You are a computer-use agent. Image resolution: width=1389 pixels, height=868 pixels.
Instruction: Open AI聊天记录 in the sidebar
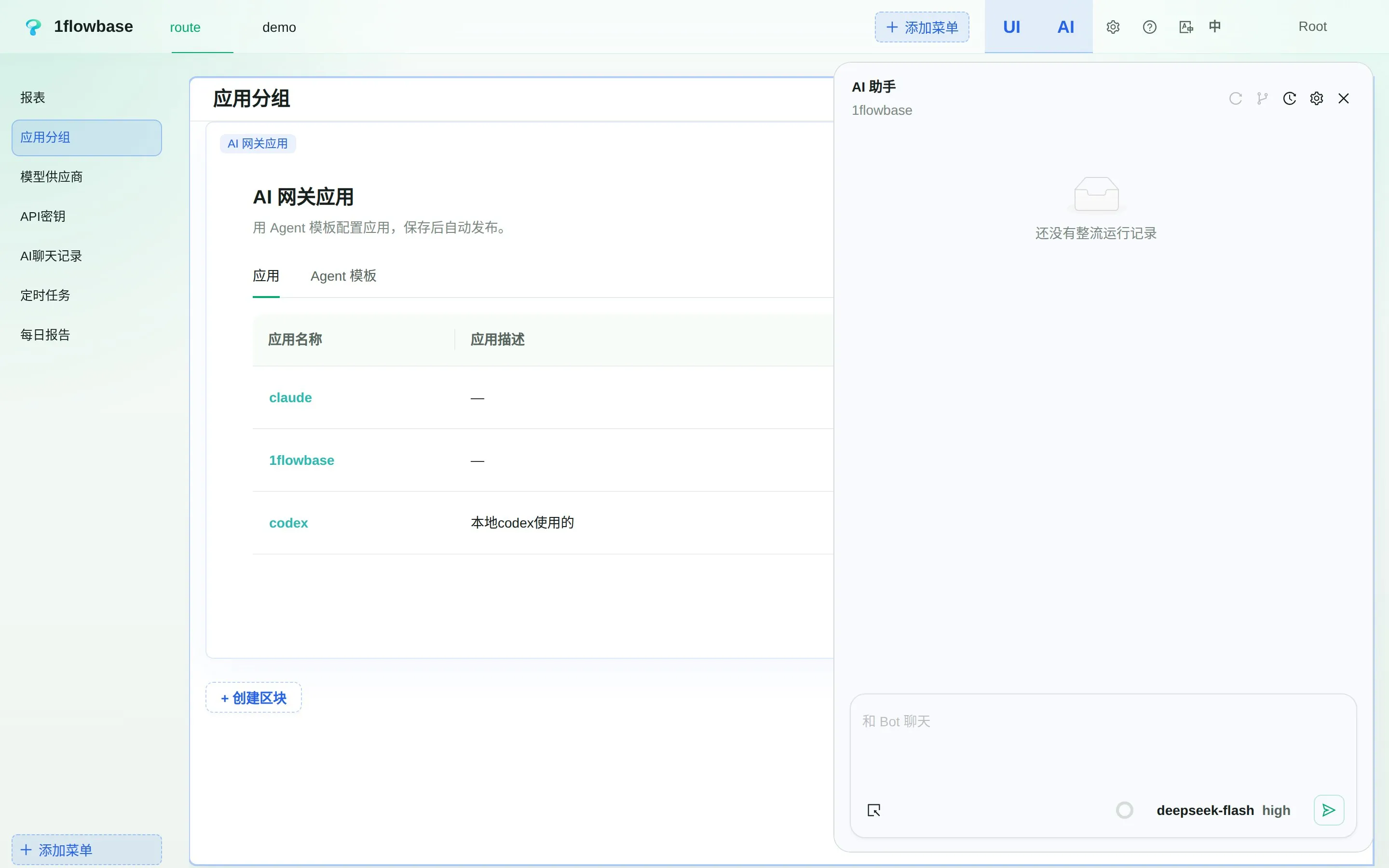[87, 256]
